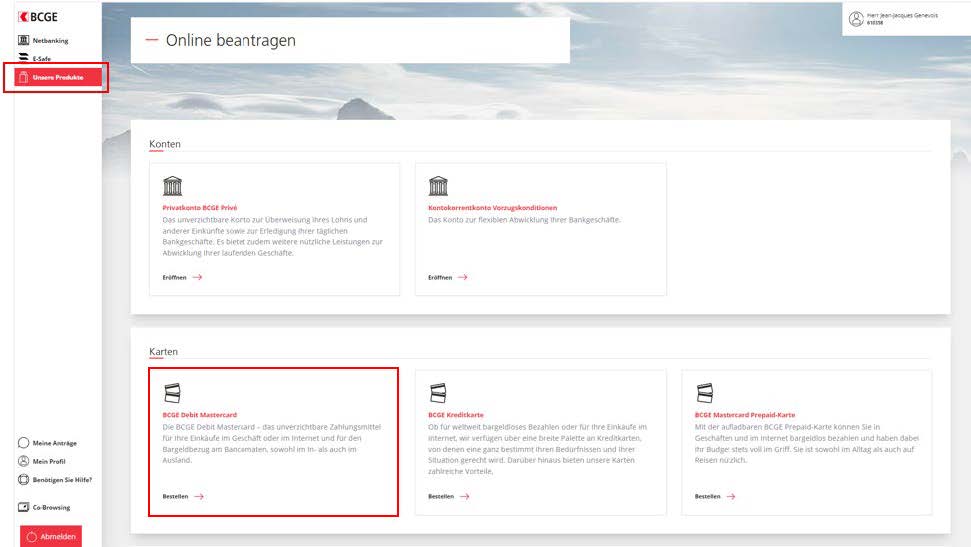Click the power icon in Abmelden
971x547 pixels.
click(x=32, y=536)
